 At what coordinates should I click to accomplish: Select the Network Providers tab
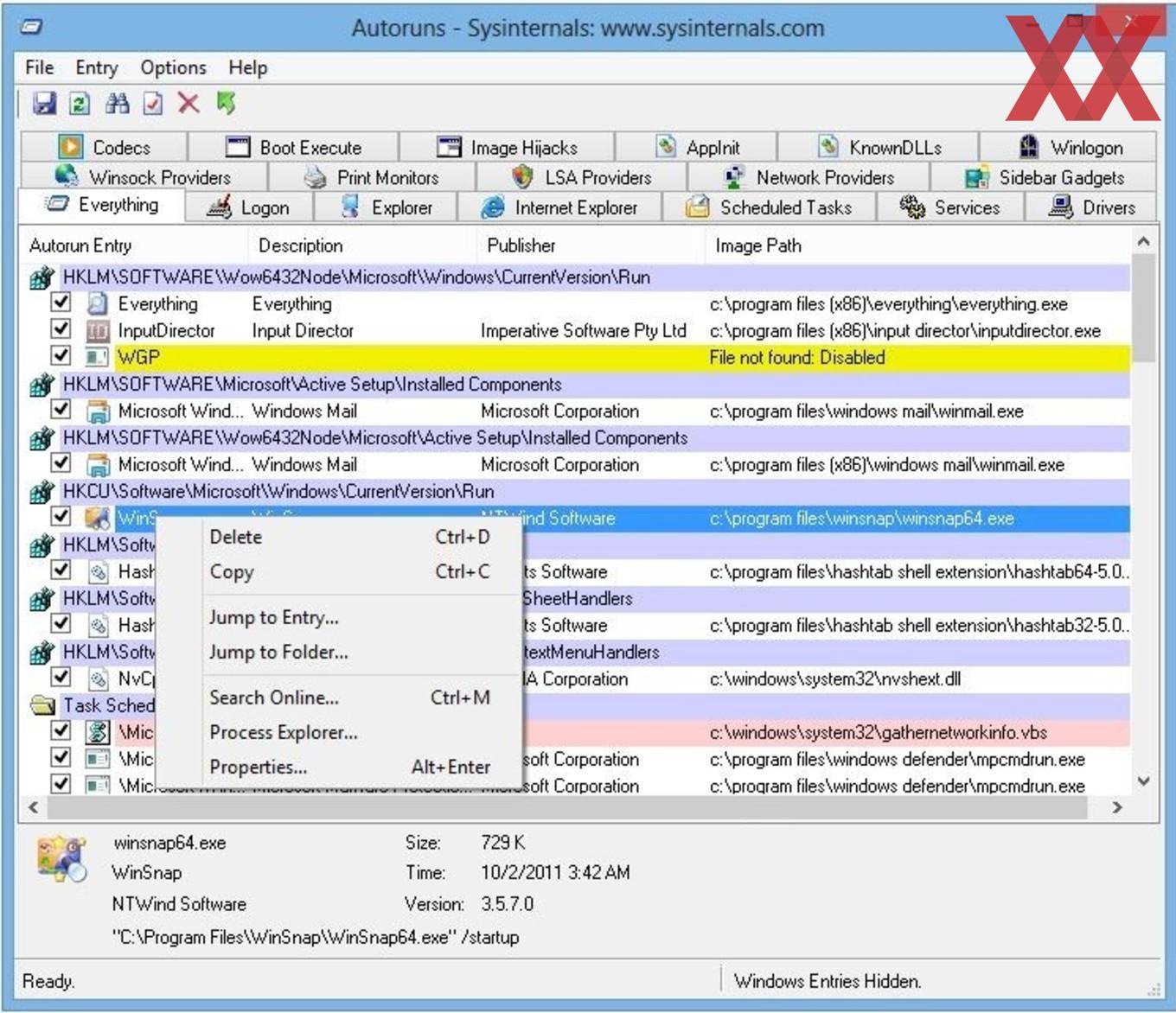808,177
